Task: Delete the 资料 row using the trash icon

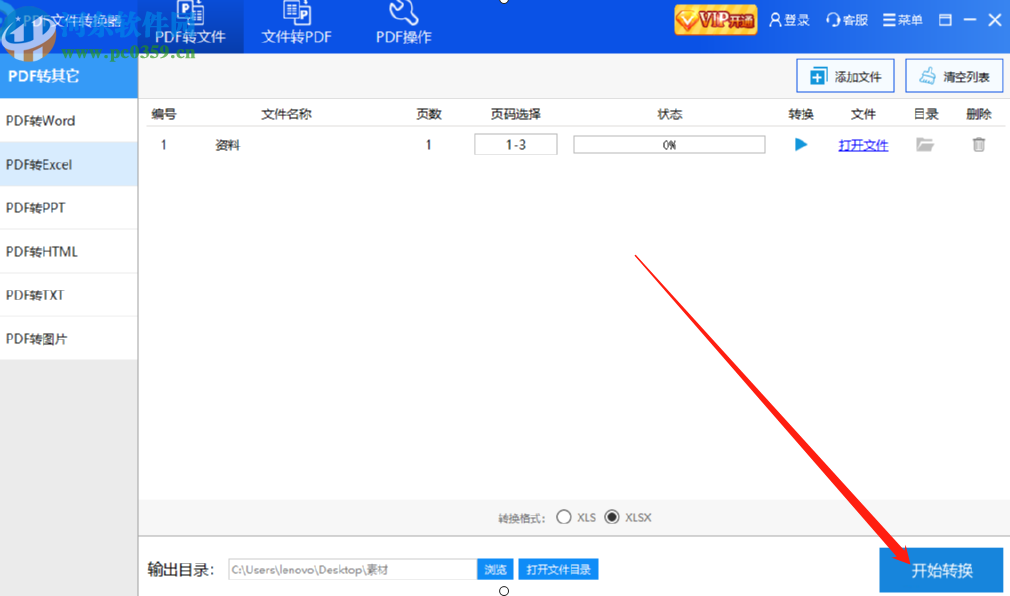Action: 978,144
